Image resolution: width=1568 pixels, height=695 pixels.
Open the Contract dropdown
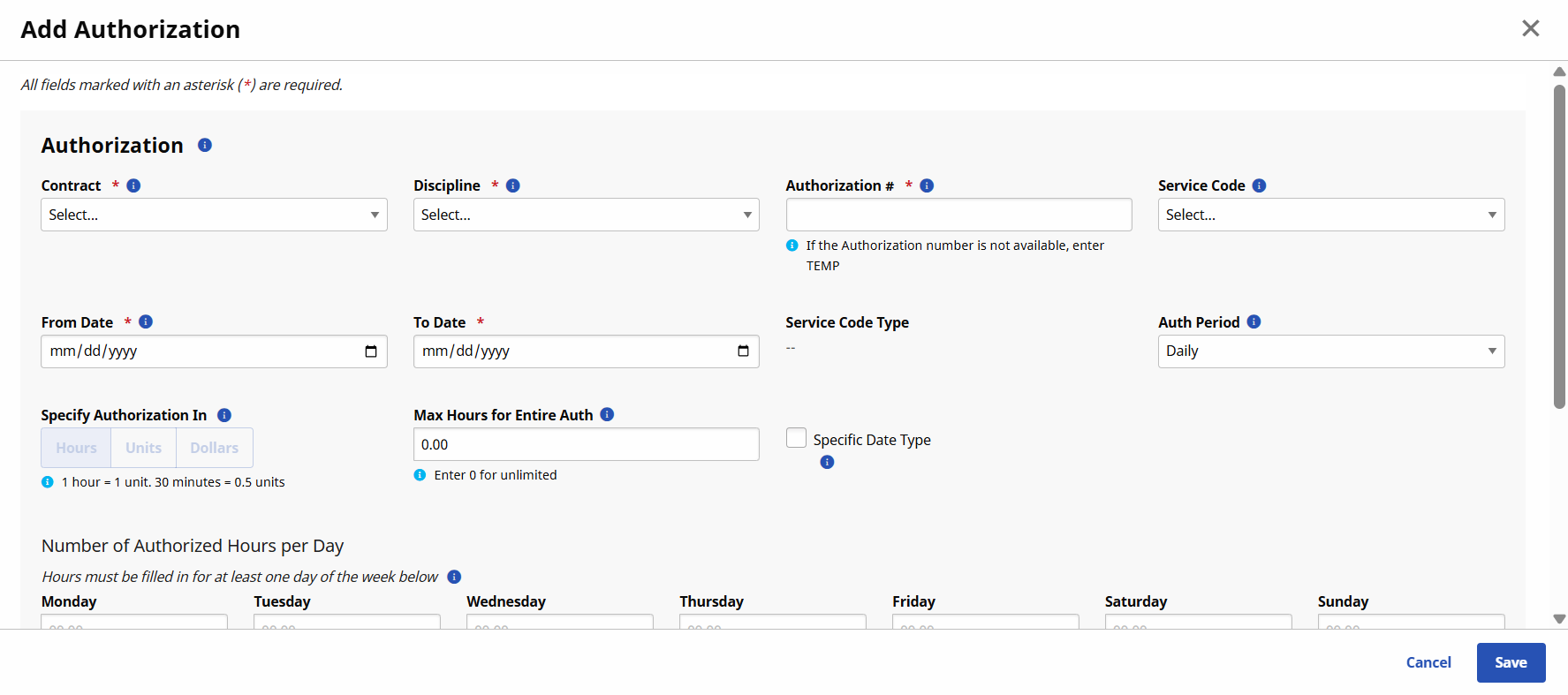click(x=214, y=215)
